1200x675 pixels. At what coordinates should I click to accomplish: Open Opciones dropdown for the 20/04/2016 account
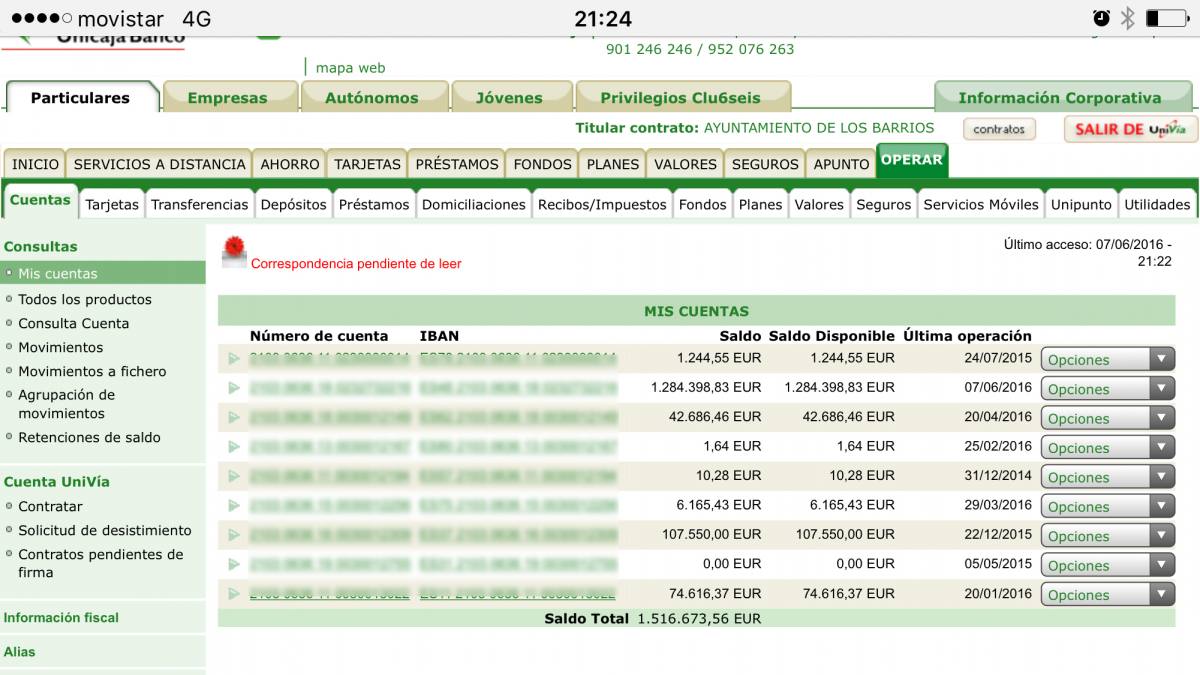pos(1107,418)
